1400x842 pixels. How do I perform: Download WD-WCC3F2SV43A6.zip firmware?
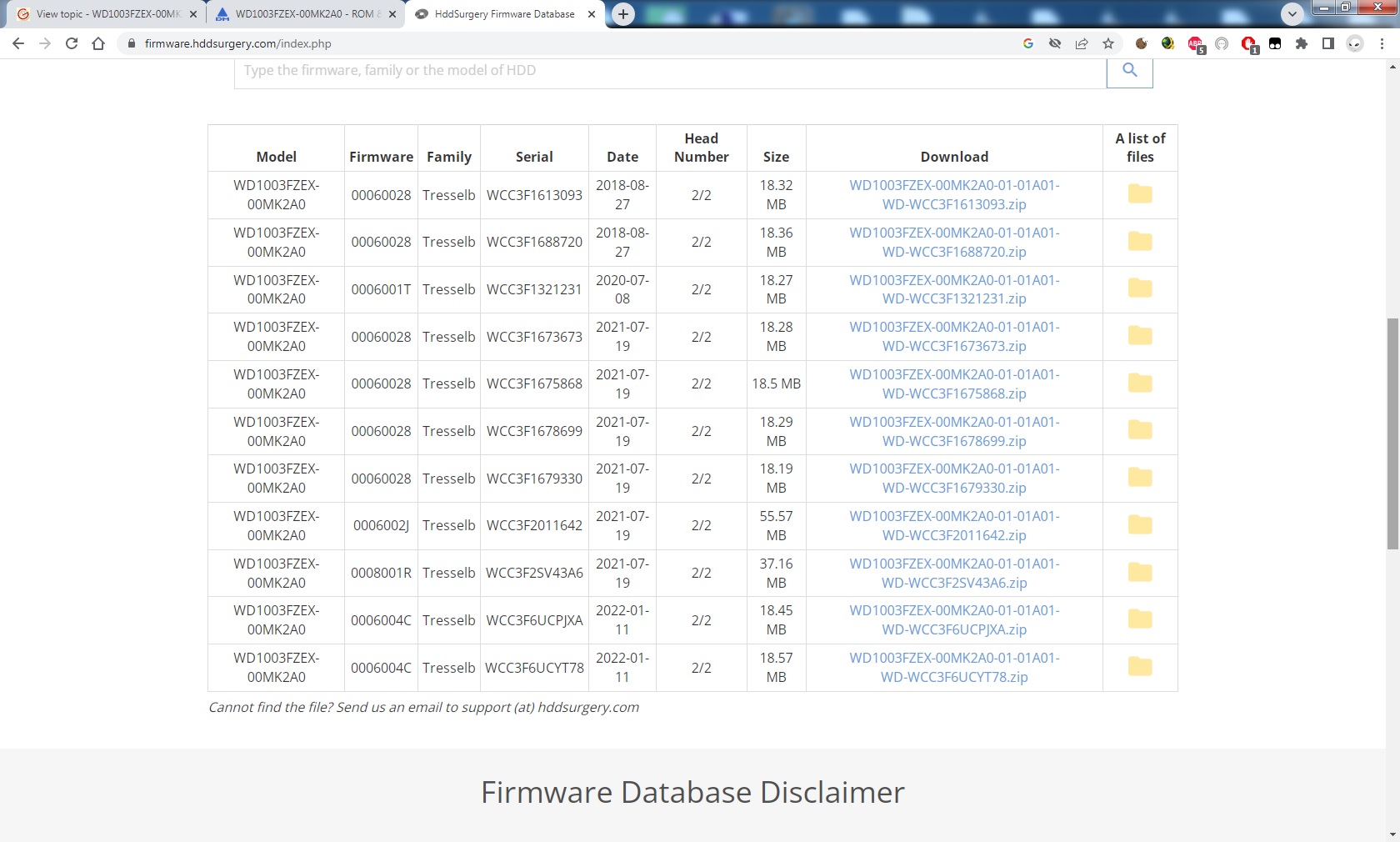click(954, 573)
